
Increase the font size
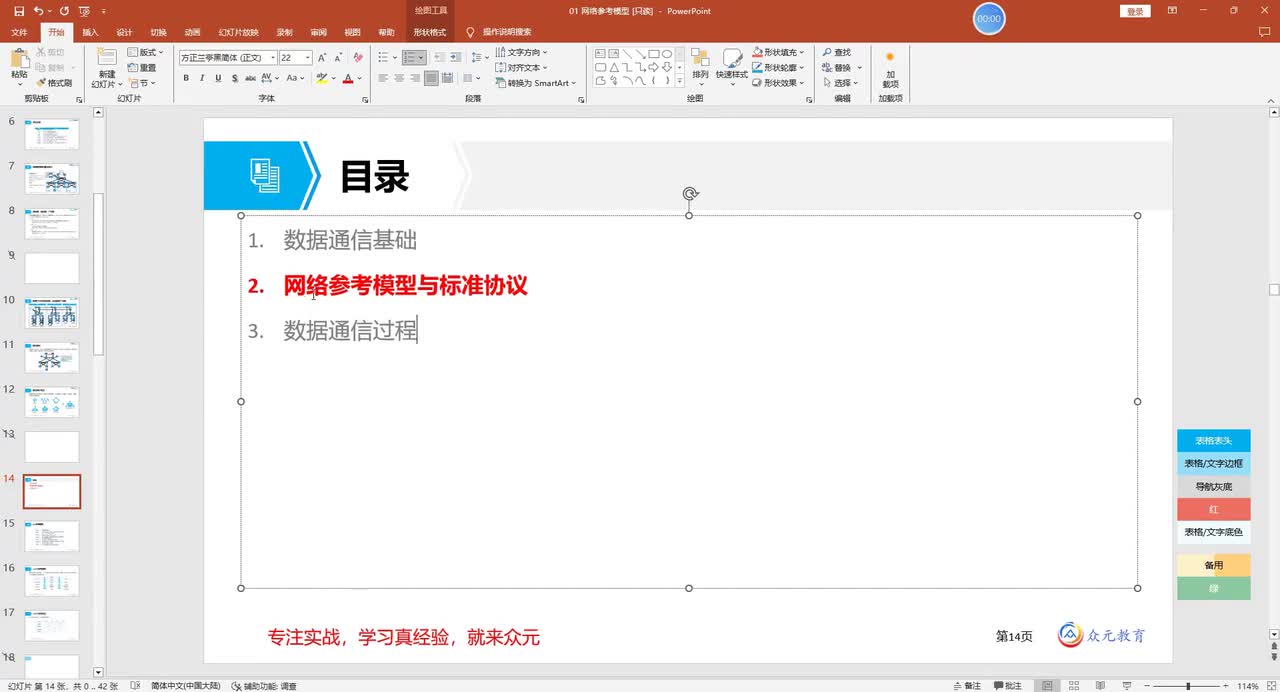322,58
